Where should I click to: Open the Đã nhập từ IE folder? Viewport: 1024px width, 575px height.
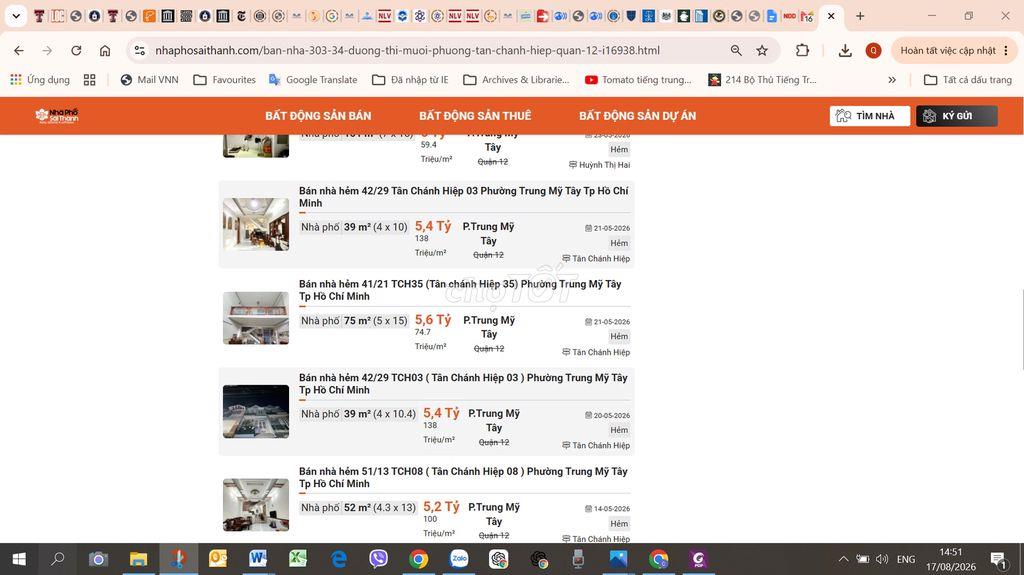[x=410, y=80]
